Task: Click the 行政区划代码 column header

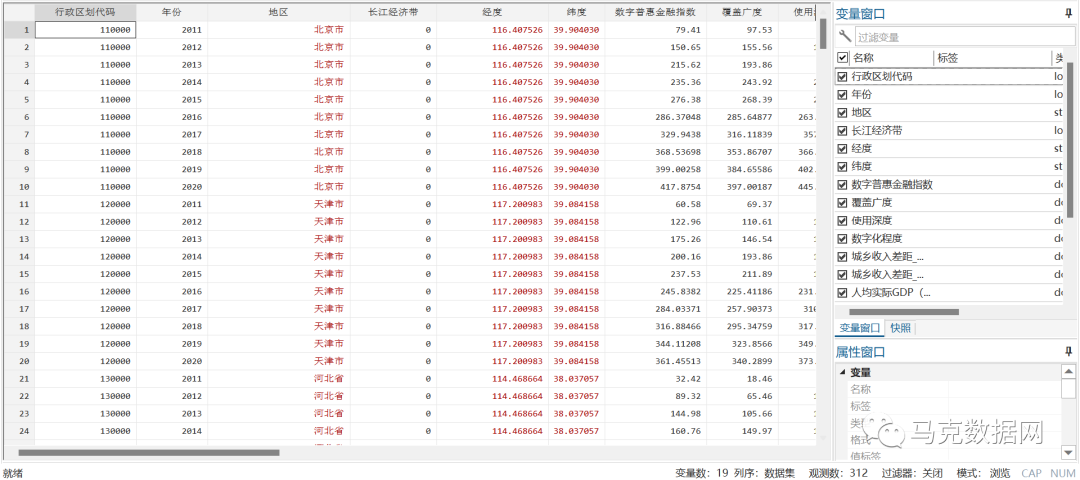Action: [85, 12]
